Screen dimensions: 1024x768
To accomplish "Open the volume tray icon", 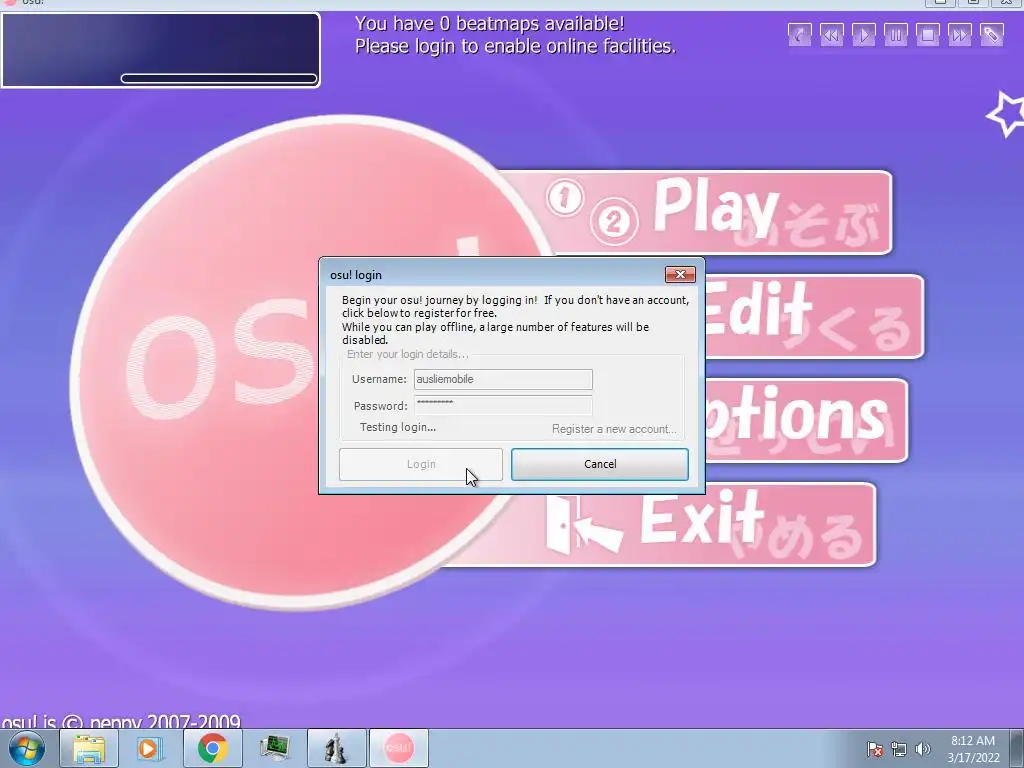I will [x=922, y=749].
